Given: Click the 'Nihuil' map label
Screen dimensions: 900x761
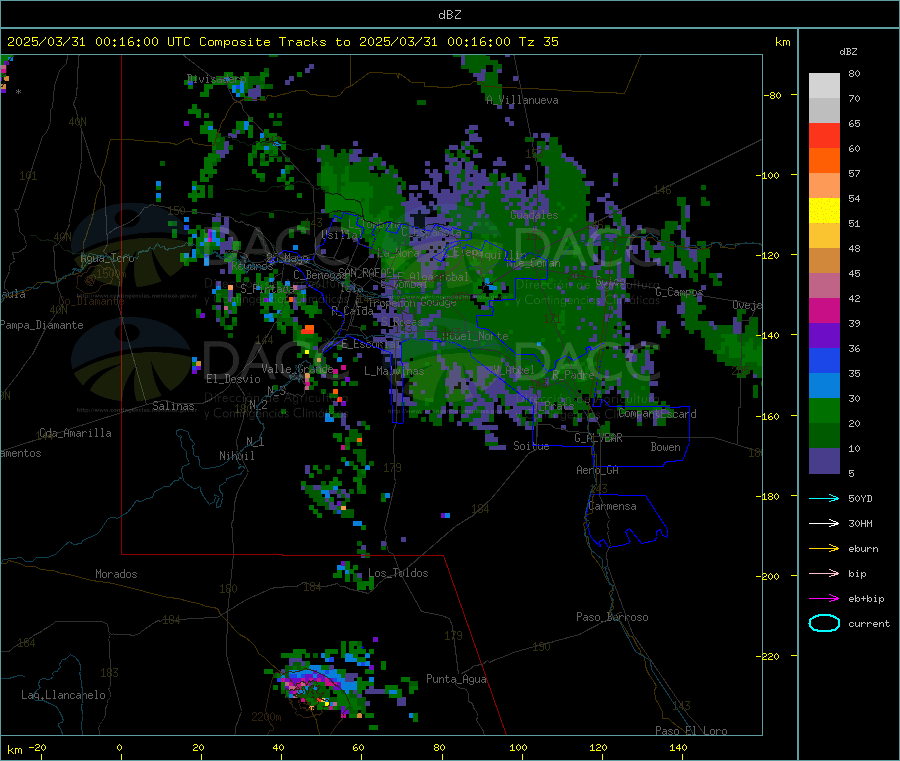Looking at the screenshot, I should [x=236, y=456].
